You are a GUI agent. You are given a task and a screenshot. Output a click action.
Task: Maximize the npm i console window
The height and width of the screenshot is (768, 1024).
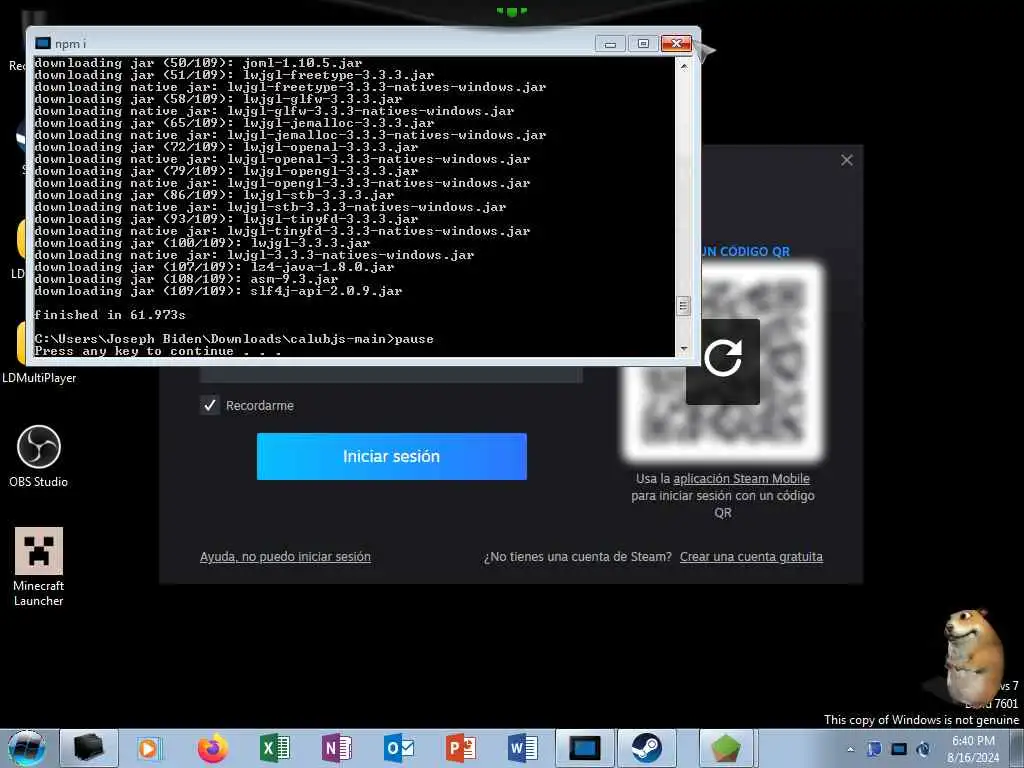coord(643,43)
